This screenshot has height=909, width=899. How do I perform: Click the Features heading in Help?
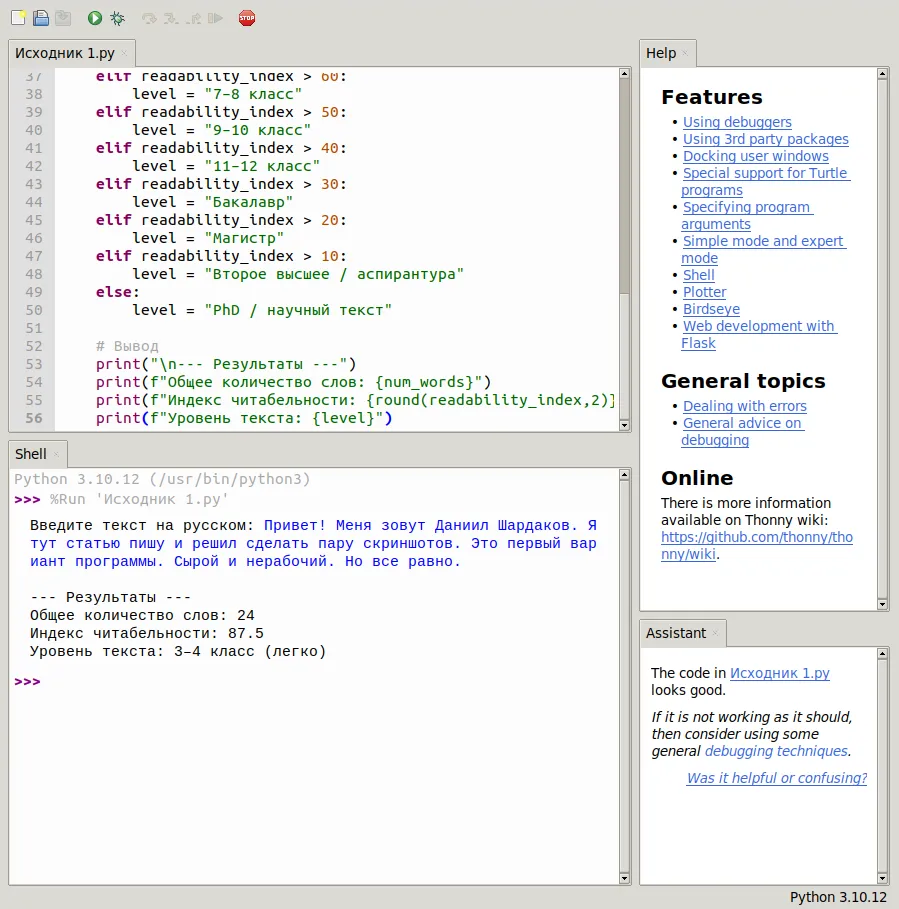coord(712,97)
